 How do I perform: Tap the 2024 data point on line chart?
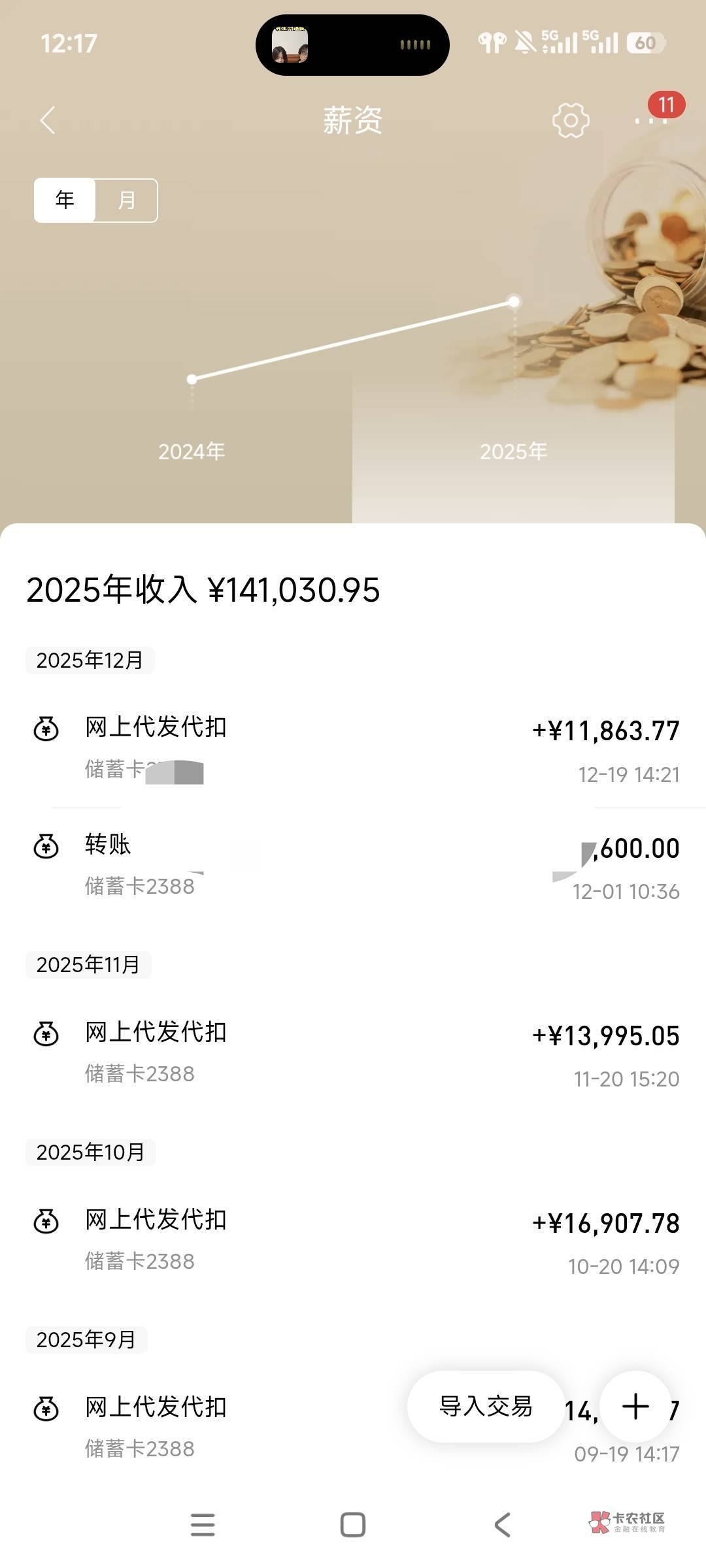(192, 379)
